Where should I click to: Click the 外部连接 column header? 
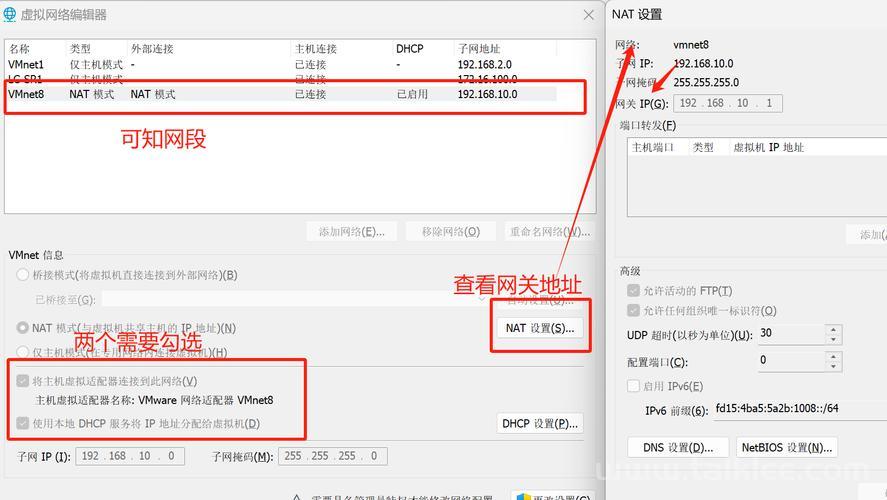click(x=152, y=49)
